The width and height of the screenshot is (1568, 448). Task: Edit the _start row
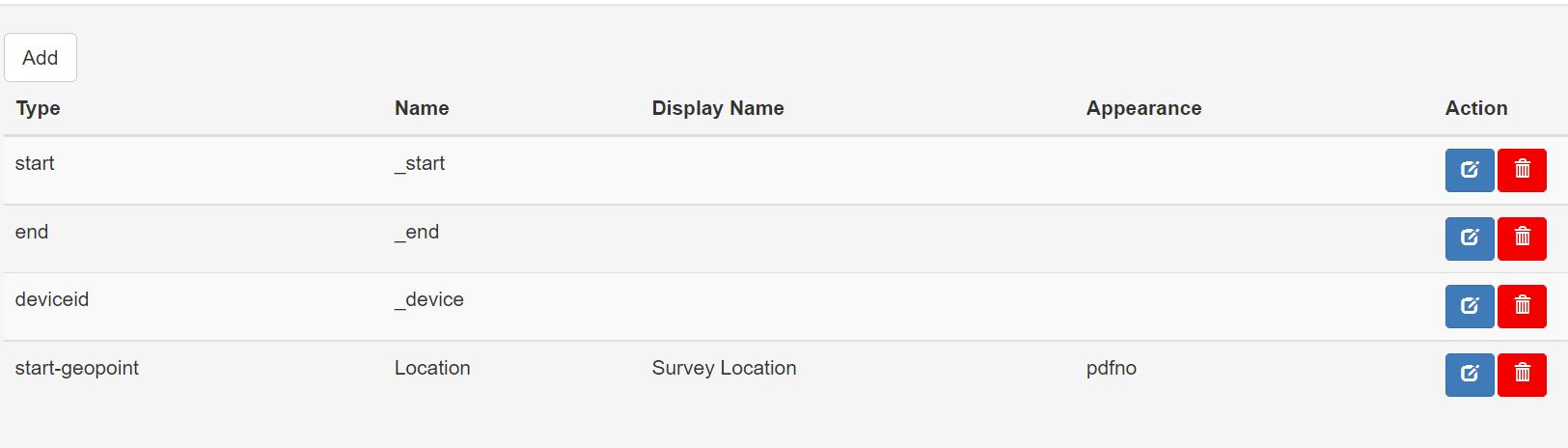1469,170
